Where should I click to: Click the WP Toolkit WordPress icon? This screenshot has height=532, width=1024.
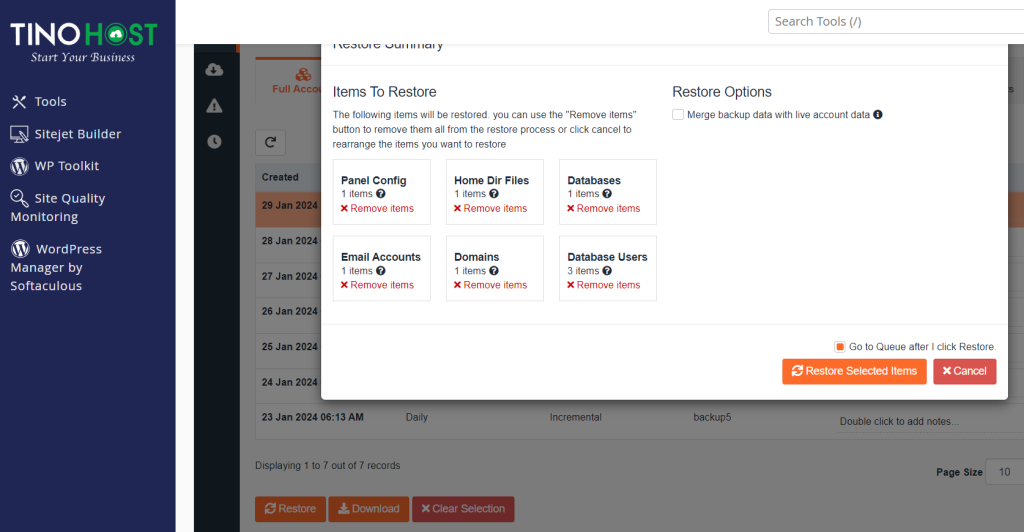[x=20, y=166]
